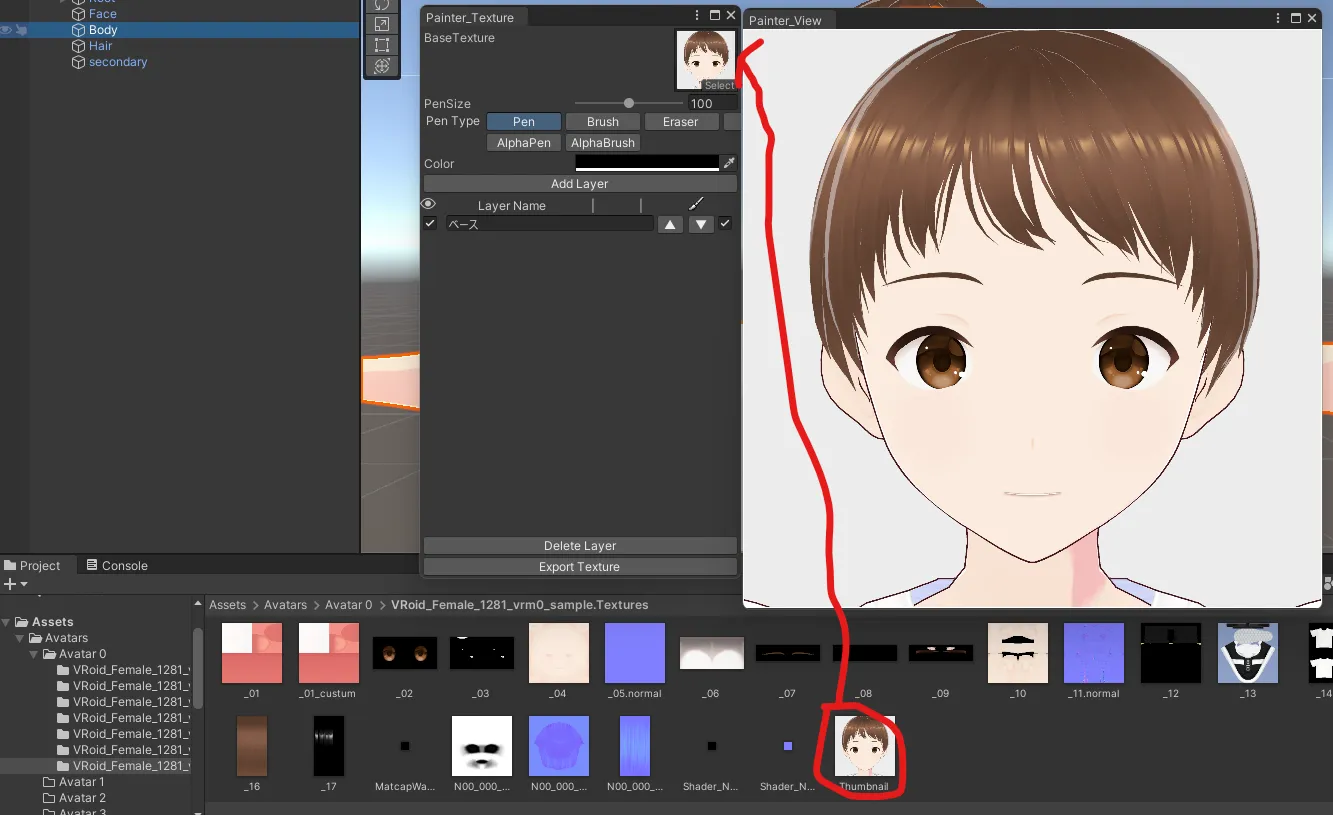Open Painter_View window options menu
This screenshot has width=1333, height=815.
click(1279, 19)
